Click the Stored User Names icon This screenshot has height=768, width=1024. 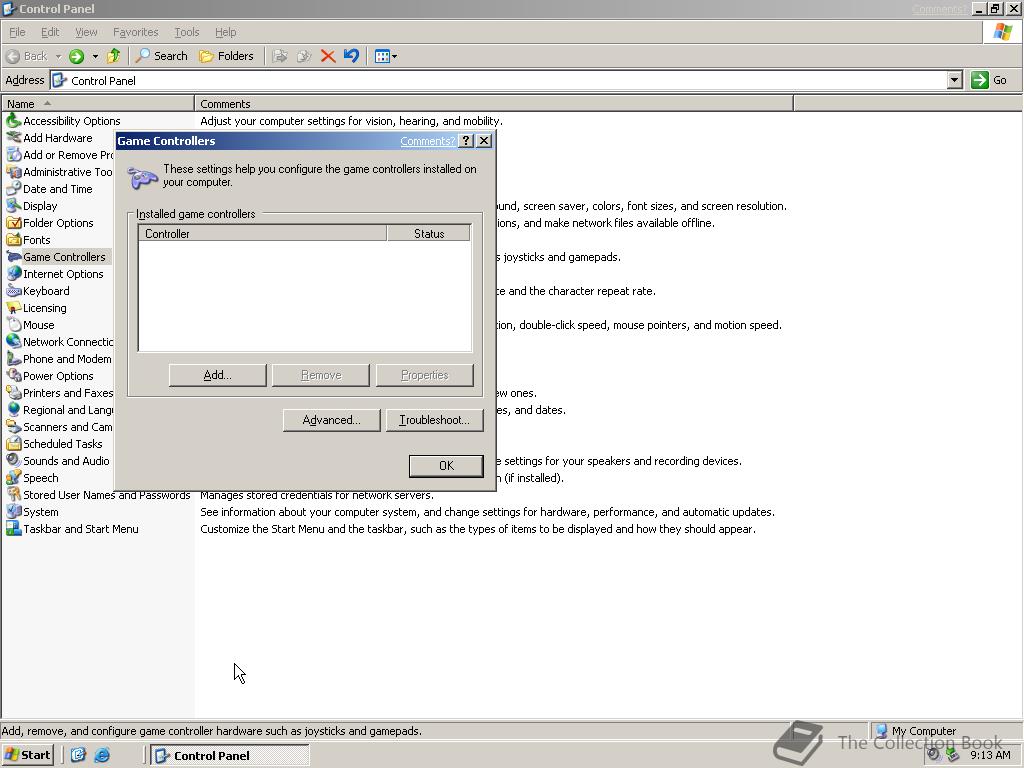point(13,494)
